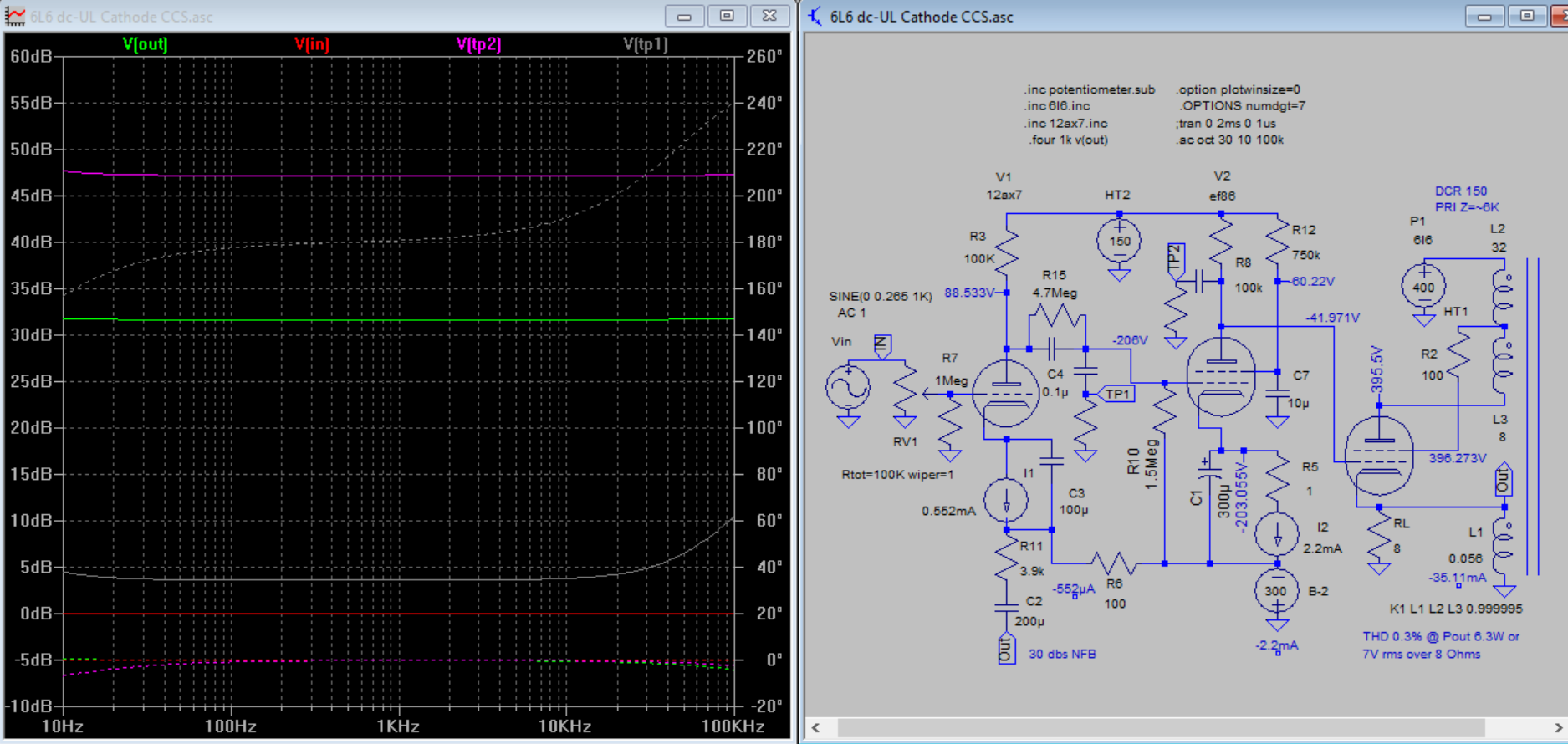Viewport: 1568px width, 744px height.
Task: Click the schematic scrollbar right arrow
Action: tap(1558, 727)
